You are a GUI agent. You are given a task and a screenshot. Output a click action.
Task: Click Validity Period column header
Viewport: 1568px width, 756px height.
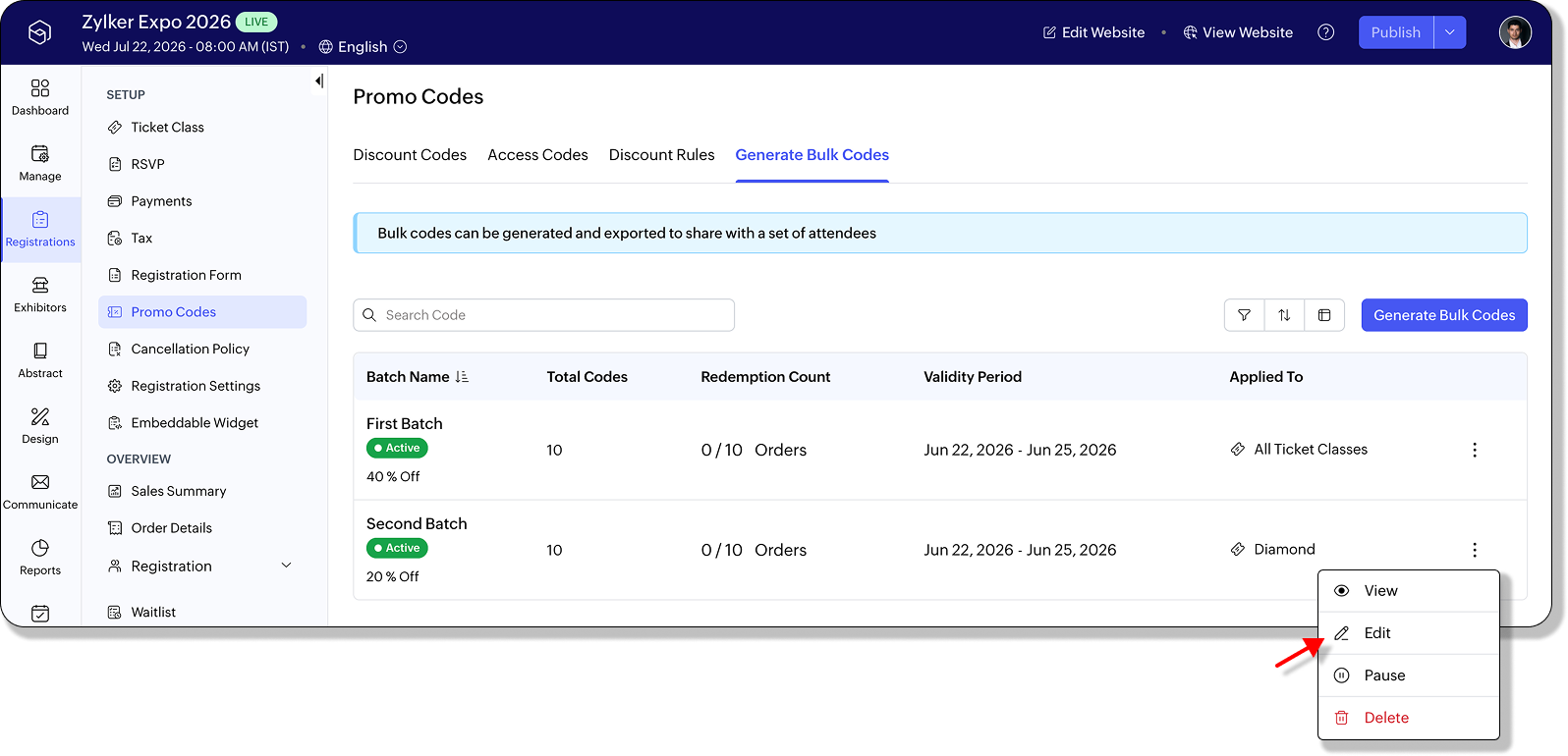click(x=973, y=377)
